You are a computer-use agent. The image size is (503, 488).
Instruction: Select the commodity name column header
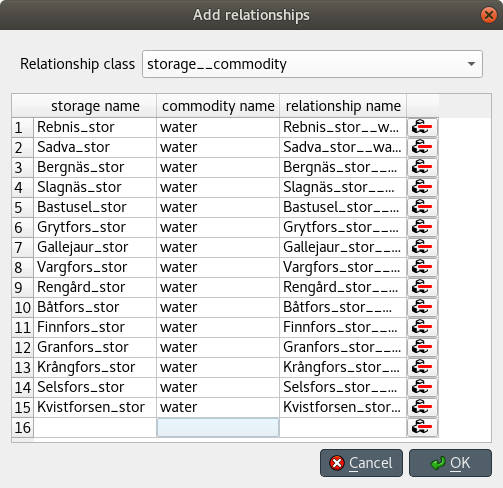(x=218, y=106)
